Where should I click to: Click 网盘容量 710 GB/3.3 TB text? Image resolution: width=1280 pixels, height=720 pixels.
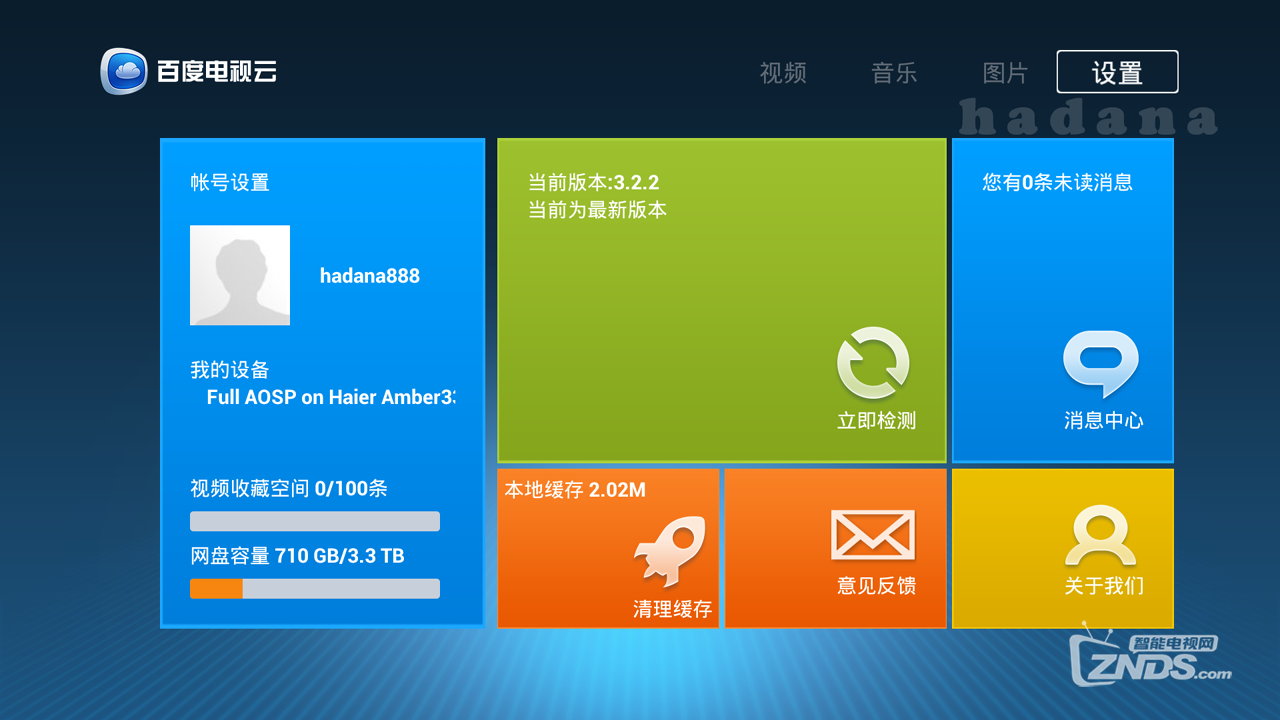[x=297, y=556]
